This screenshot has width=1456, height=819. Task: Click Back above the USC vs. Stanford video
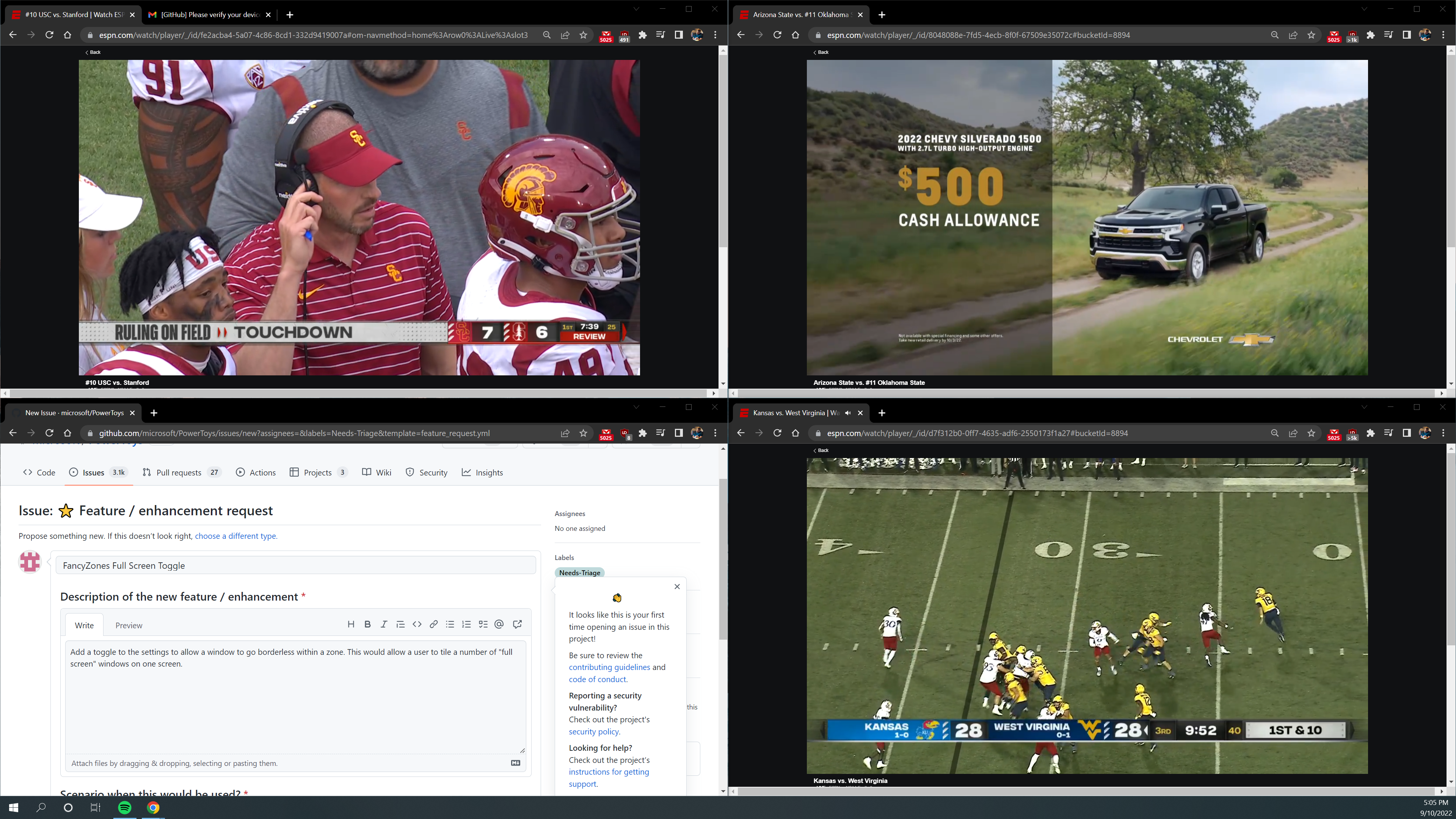(x=93, y=52)
